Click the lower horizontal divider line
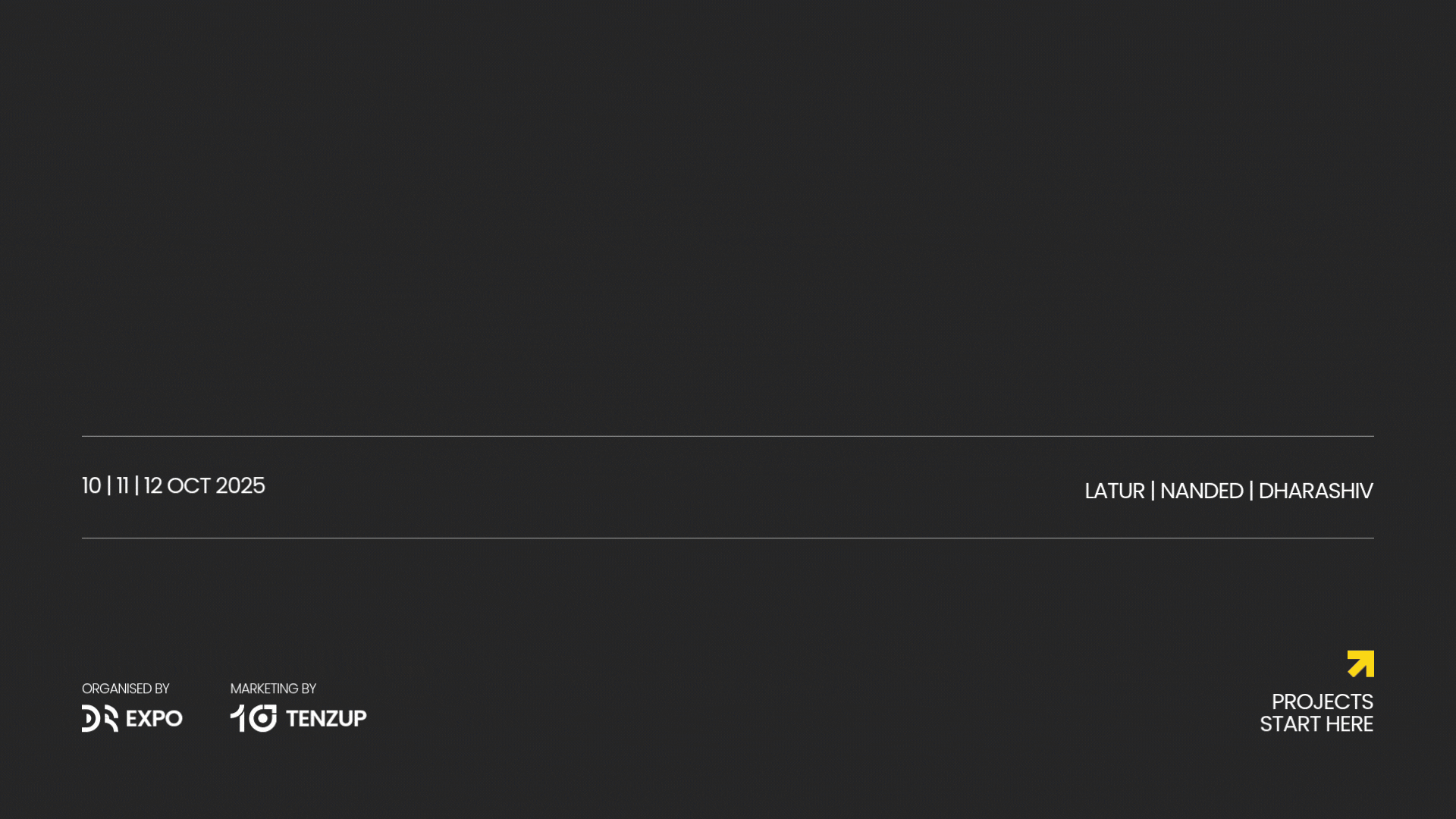1456x819 pixels. tap(728, 538)
